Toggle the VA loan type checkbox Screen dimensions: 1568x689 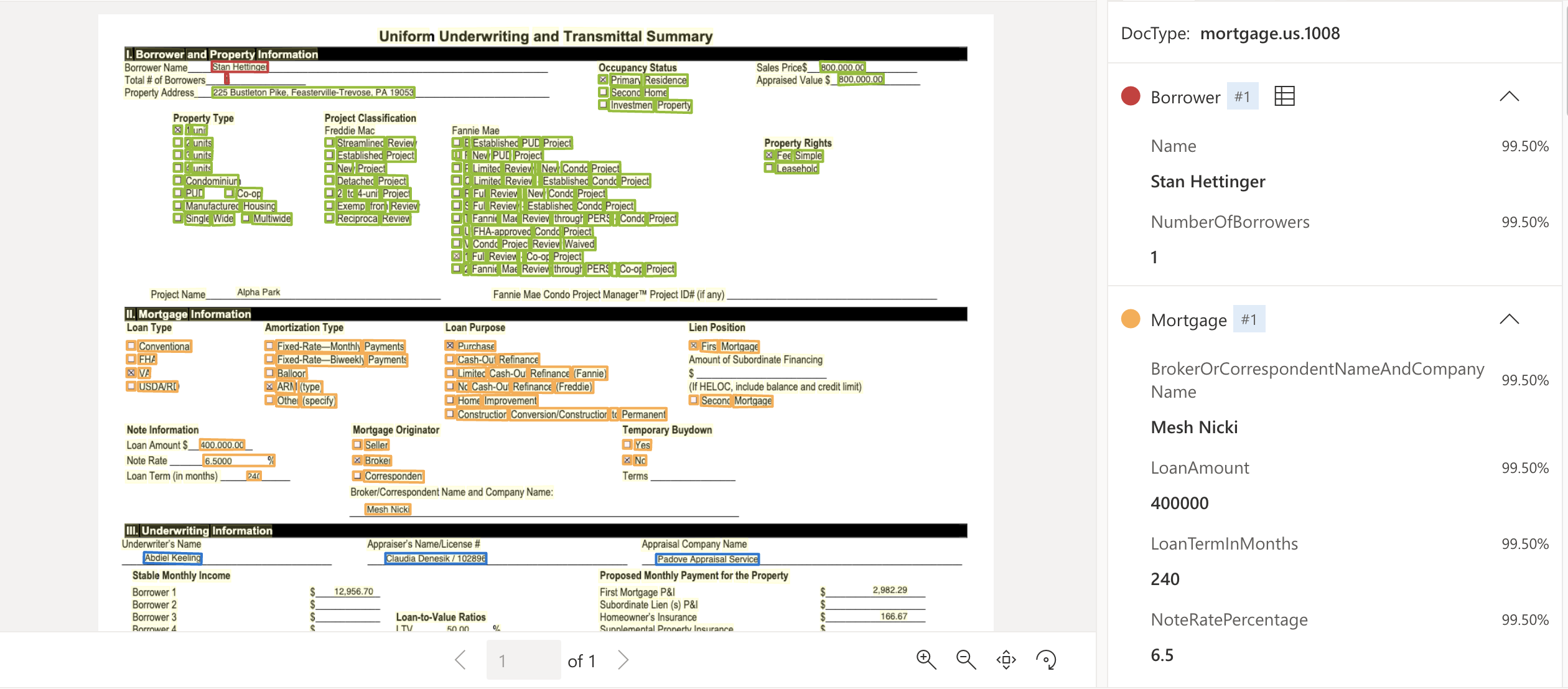(131, 371)
